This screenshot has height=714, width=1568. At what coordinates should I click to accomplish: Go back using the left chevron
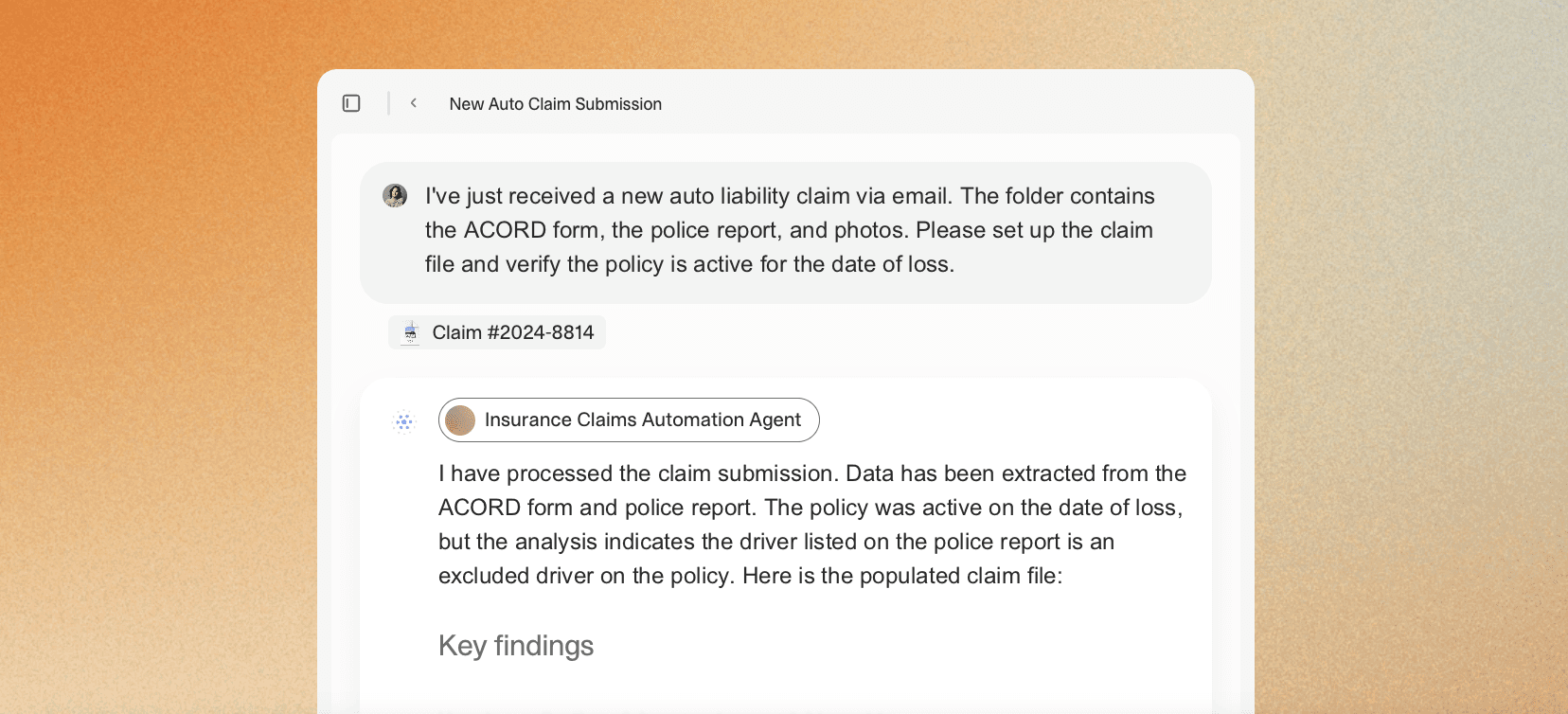pyautogui.click(x=414, y=103)
